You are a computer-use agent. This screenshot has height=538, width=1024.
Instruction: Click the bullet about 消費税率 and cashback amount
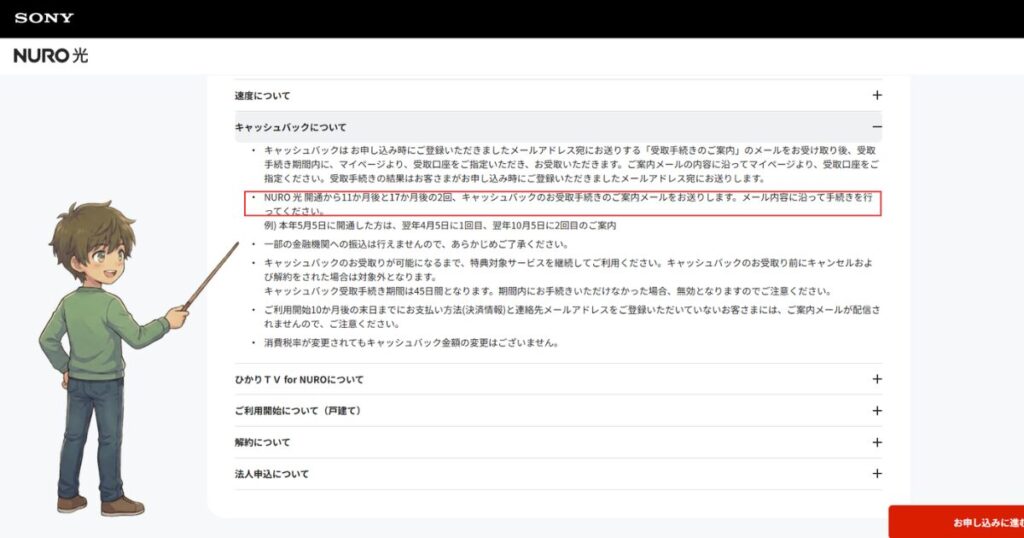tap(410, 343)
